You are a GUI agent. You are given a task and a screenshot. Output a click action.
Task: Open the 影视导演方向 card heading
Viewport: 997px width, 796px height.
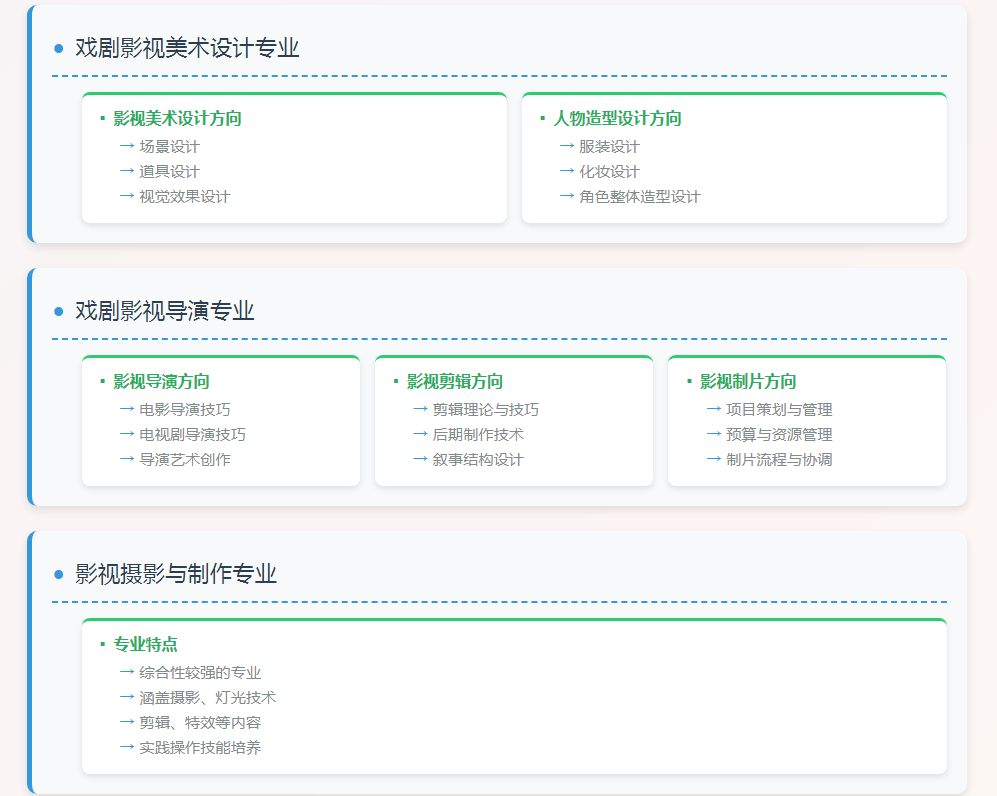tap(161, 381)
